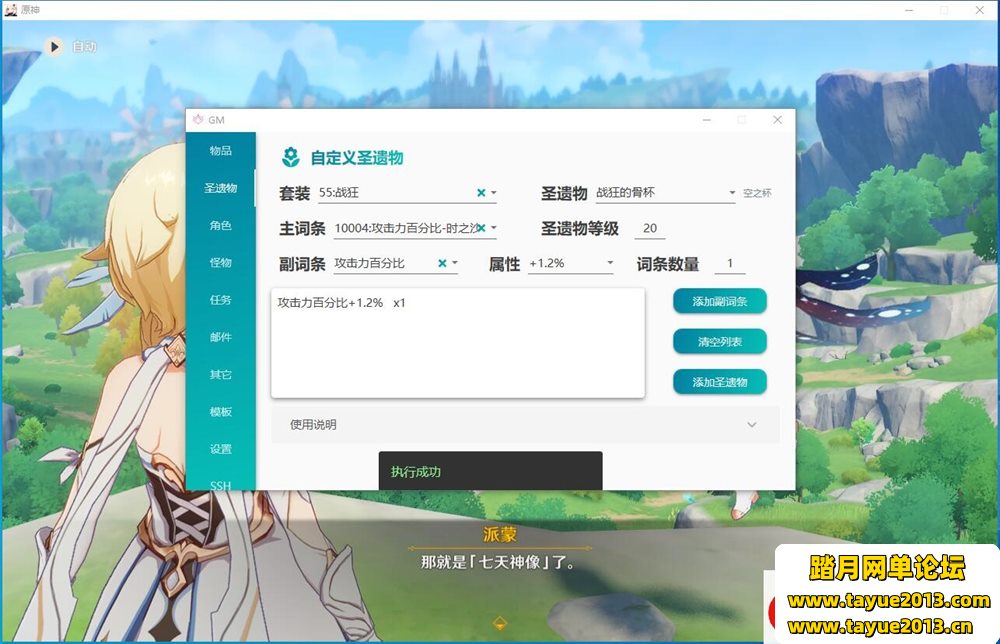Maximize the GM window
The image size is (1000, 644).
tap(742, 120)
